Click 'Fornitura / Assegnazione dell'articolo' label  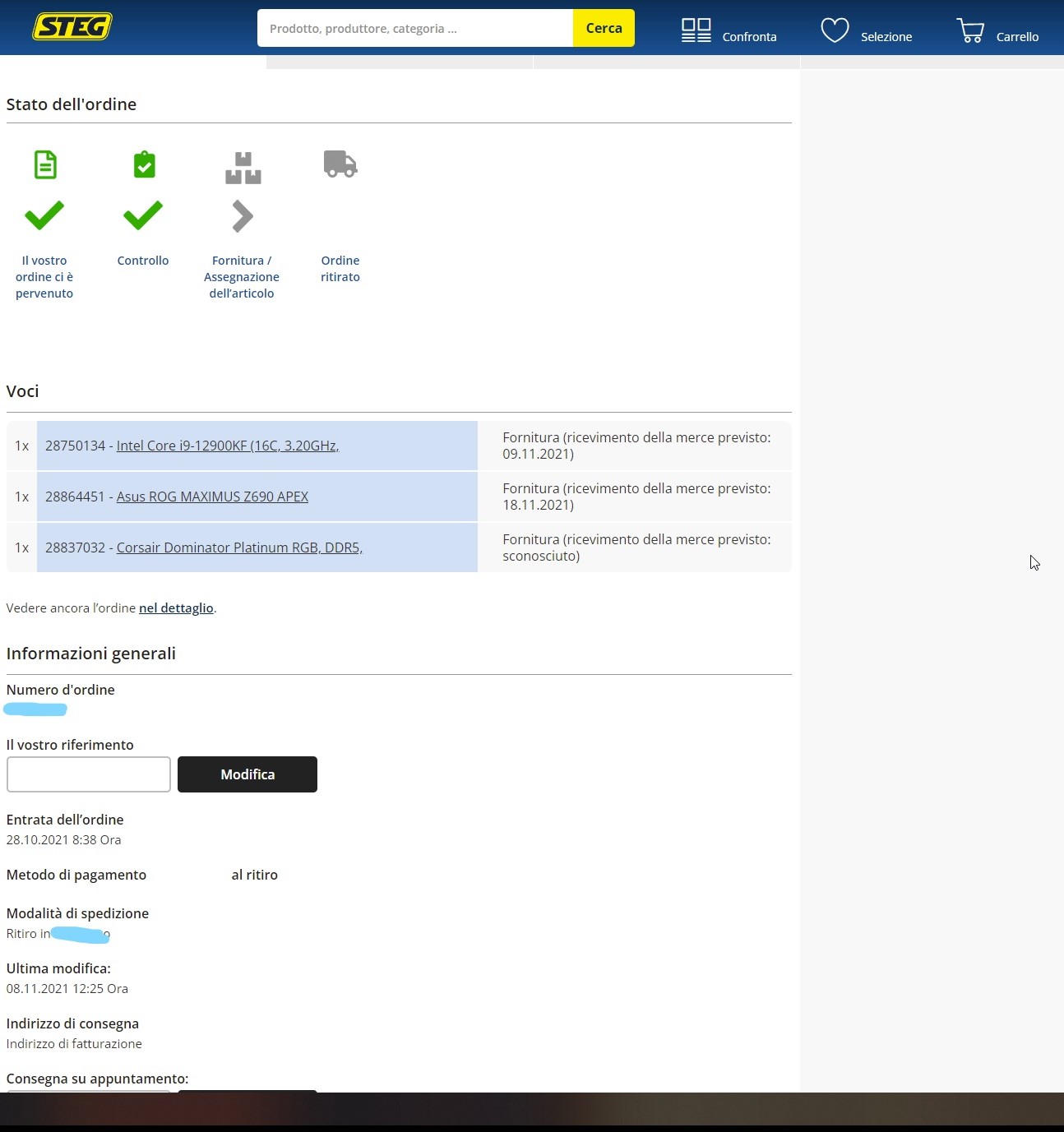(242, 277)
